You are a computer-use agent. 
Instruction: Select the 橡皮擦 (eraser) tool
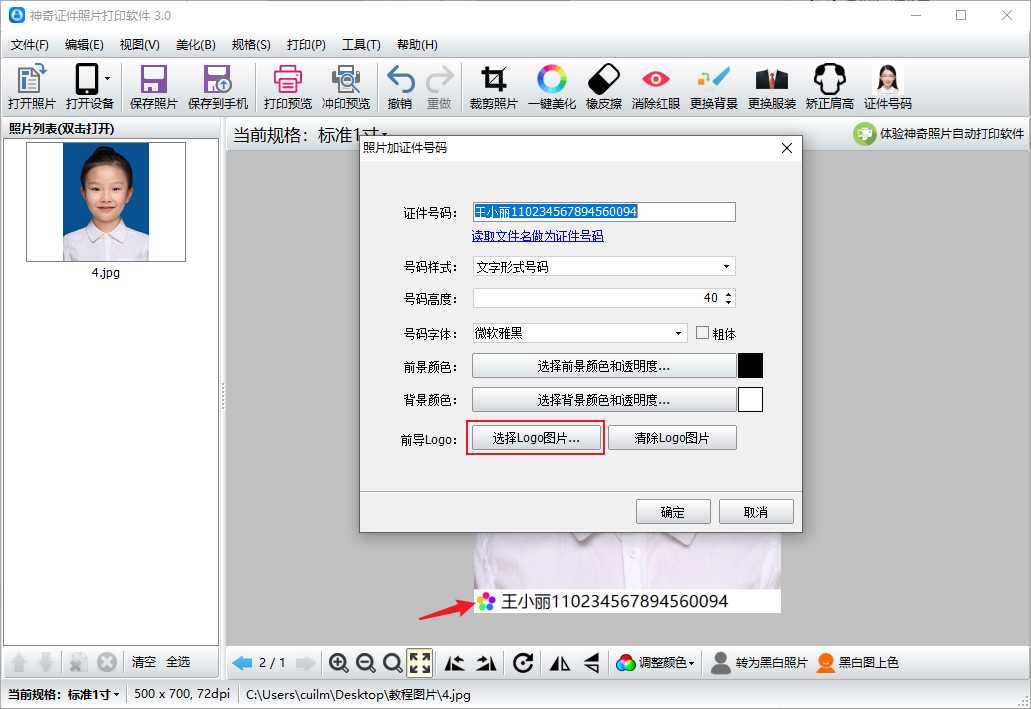[604, 86]
